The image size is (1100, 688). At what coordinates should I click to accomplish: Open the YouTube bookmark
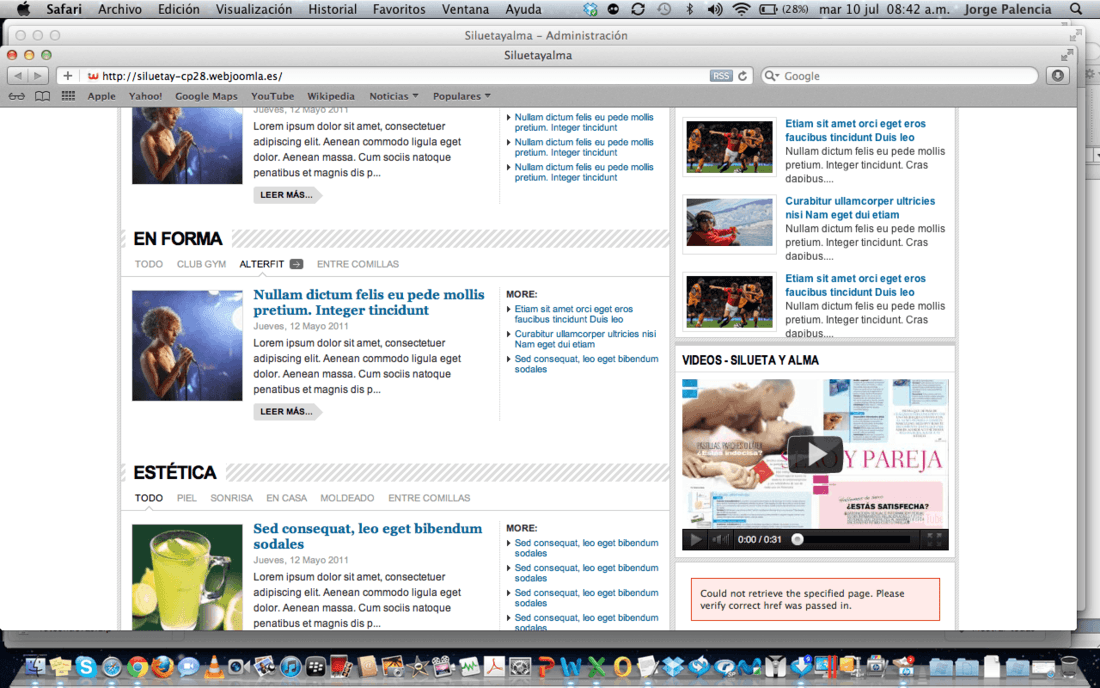[272, 96]
